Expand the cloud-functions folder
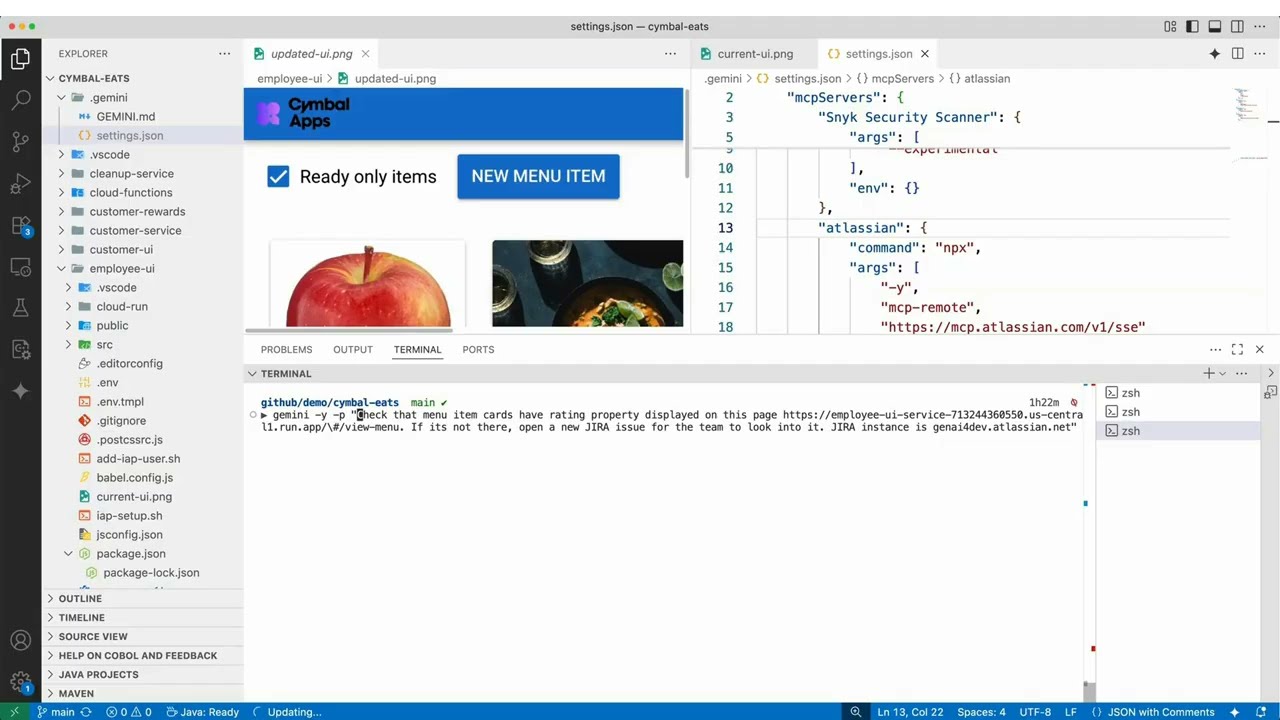 (61, 192)
